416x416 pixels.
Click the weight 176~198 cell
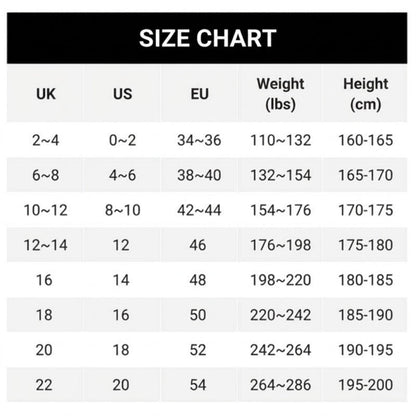(280, 245)
